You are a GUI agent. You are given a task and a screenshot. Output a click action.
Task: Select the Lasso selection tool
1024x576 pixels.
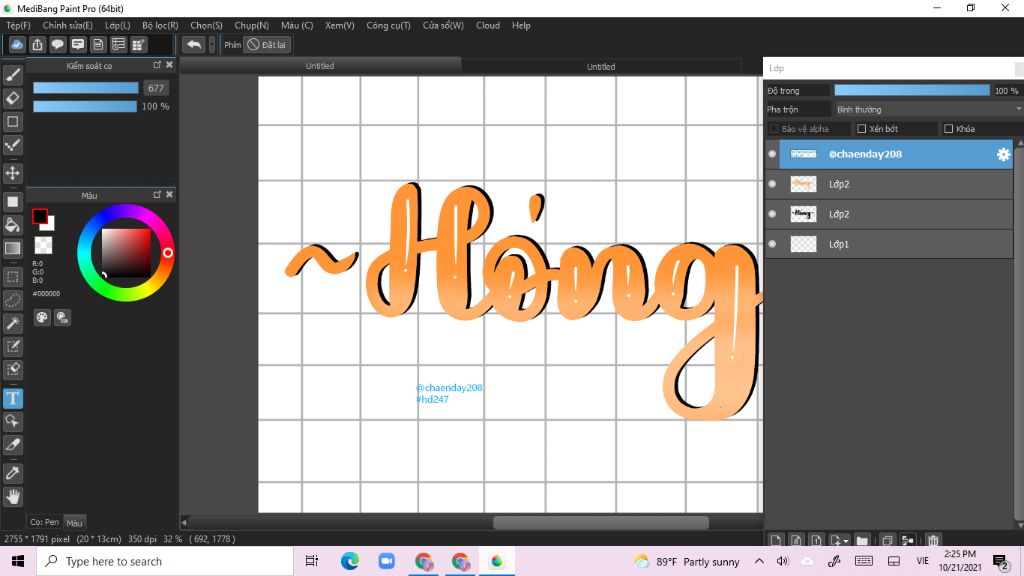(x=12, y=300)
